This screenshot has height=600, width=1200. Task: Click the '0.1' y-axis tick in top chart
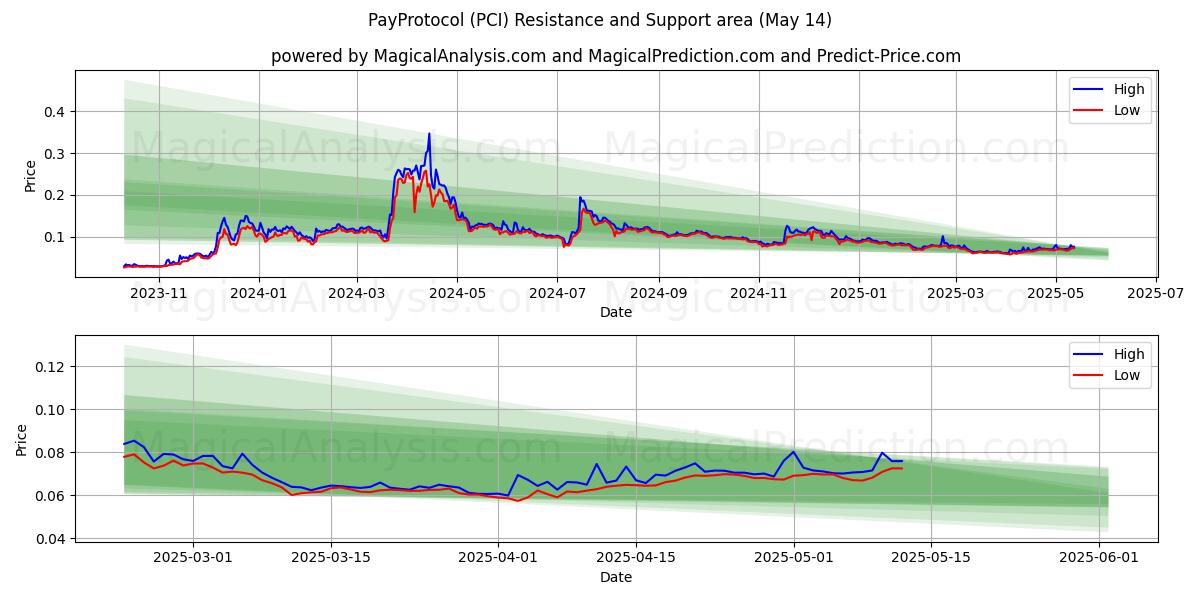[x=57, y=238]
